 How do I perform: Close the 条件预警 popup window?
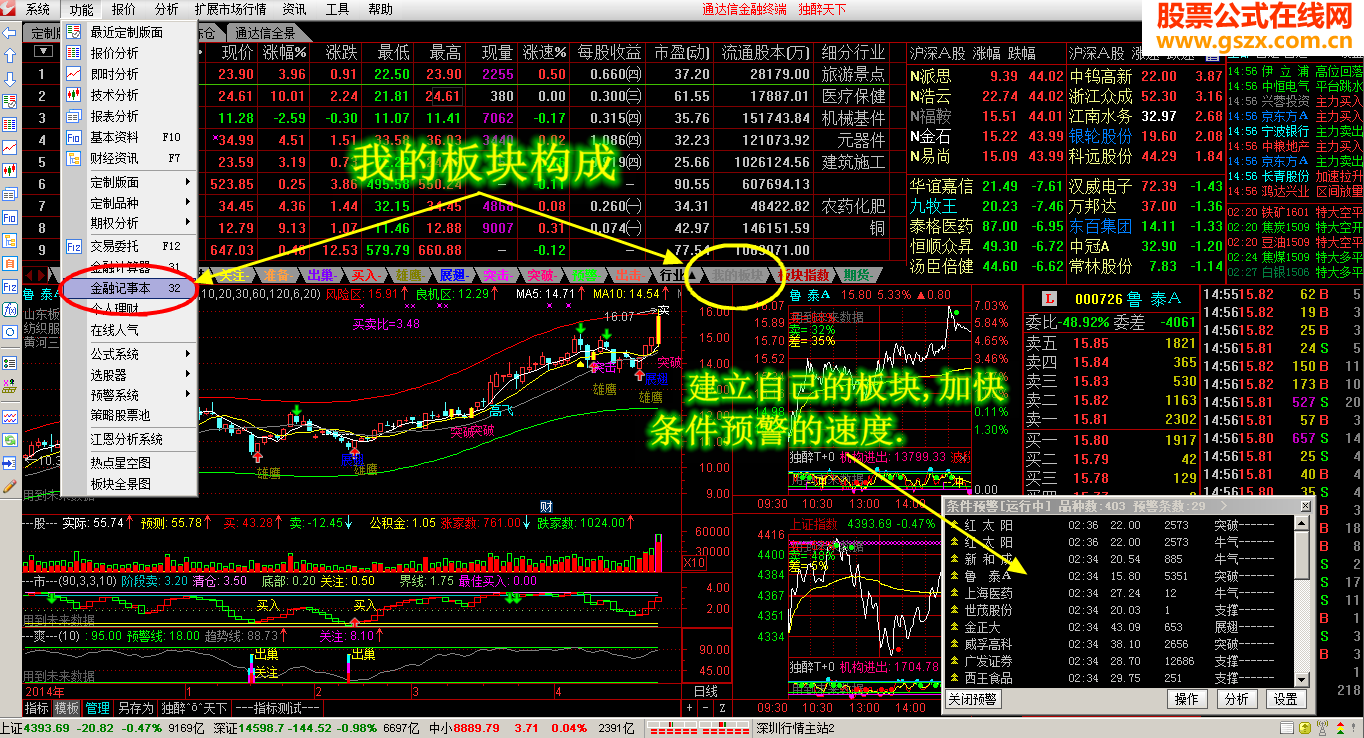1304,507
